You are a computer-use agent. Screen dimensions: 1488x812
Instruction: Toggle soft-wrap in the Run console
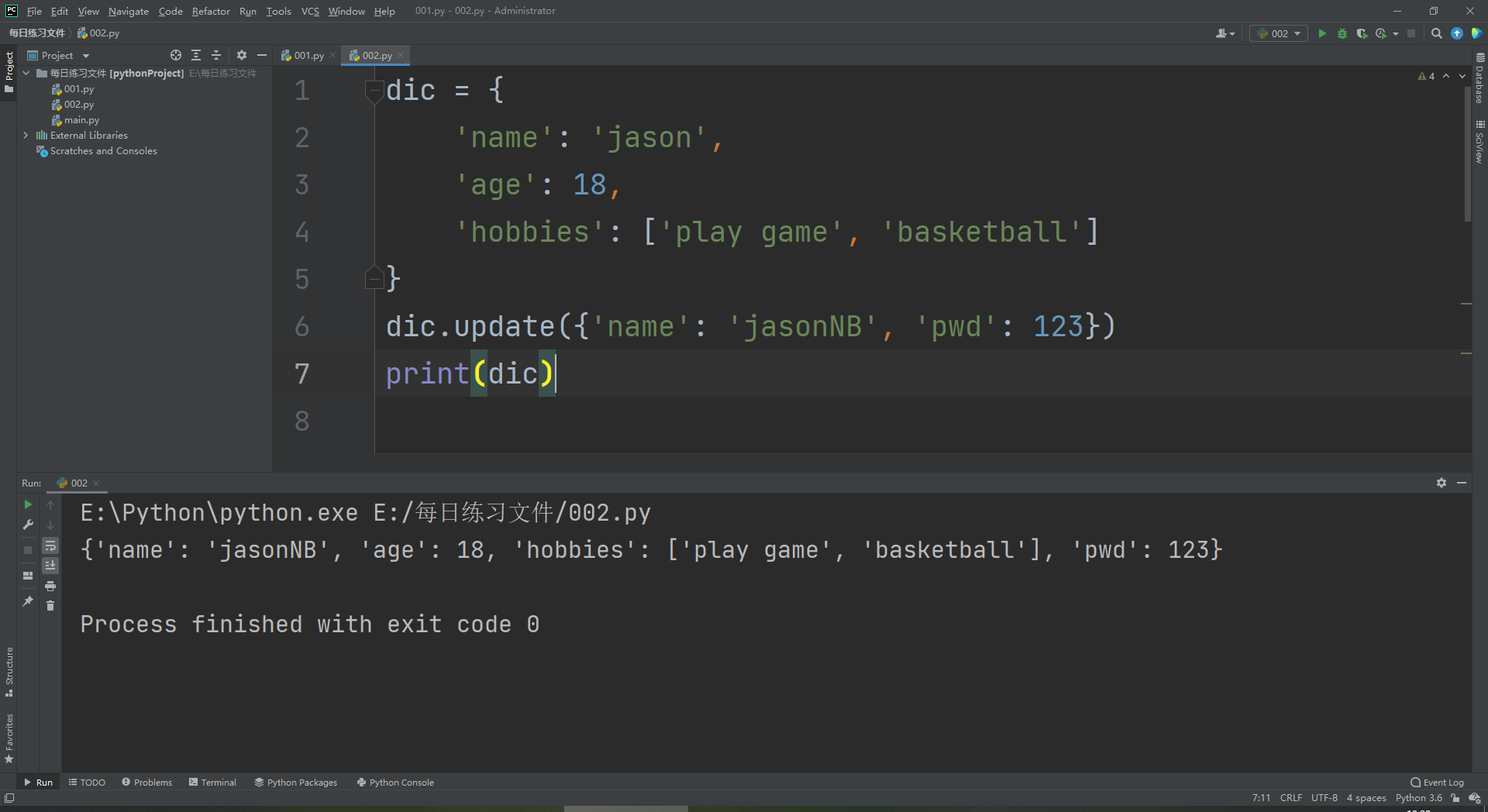(x=50, y=545)
